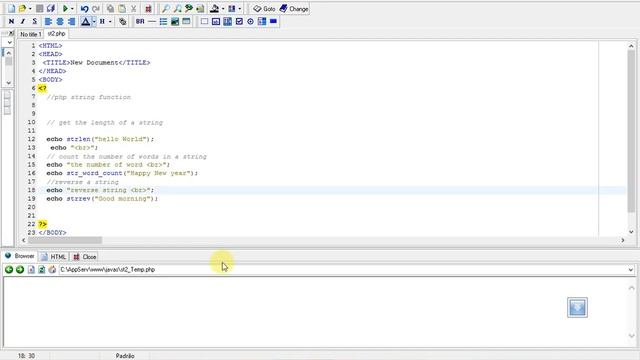
Task: Close the side panel with its X
Action: pos(11,33)
